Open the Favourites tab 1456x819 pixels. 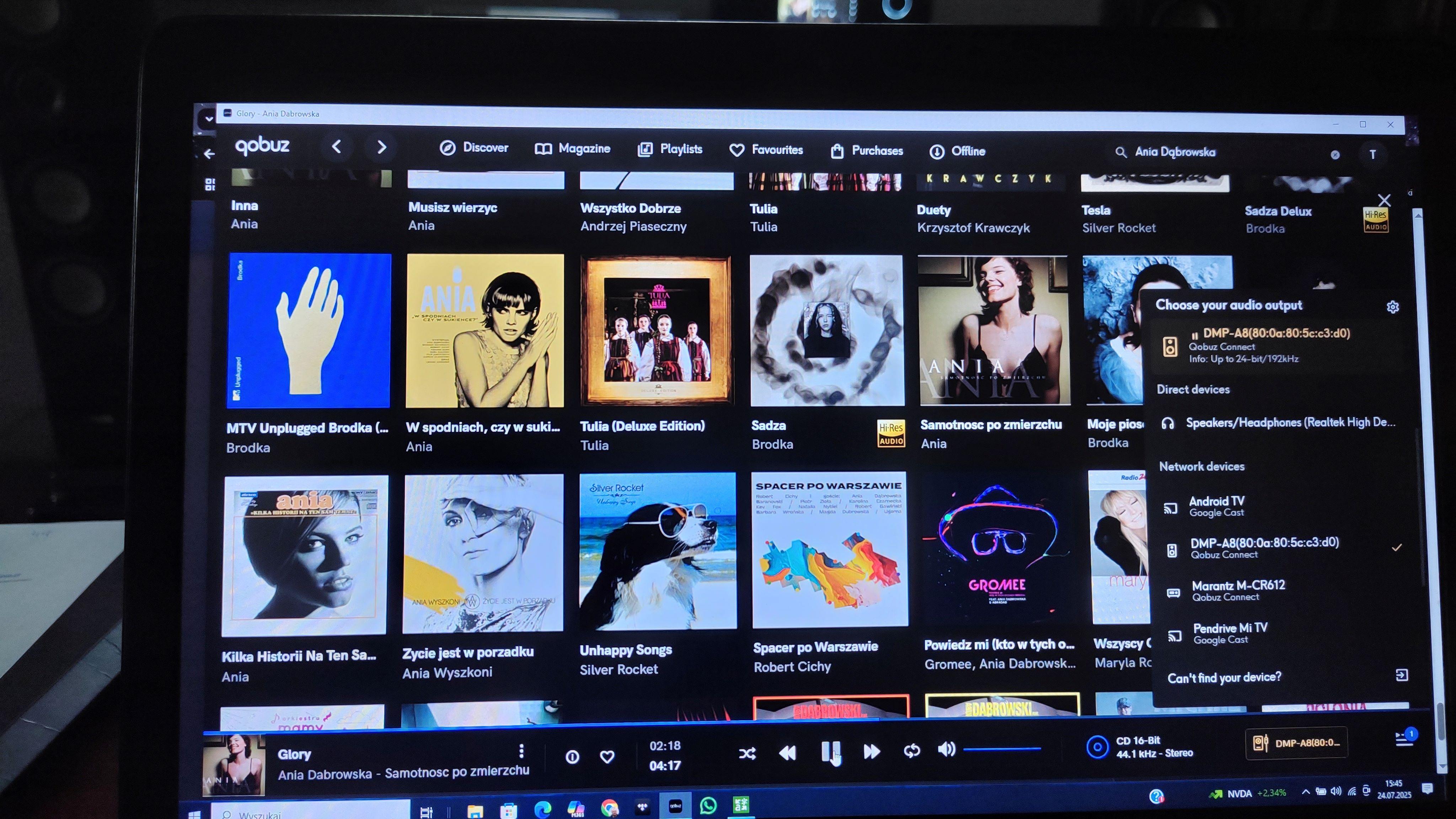coord(766,150)
